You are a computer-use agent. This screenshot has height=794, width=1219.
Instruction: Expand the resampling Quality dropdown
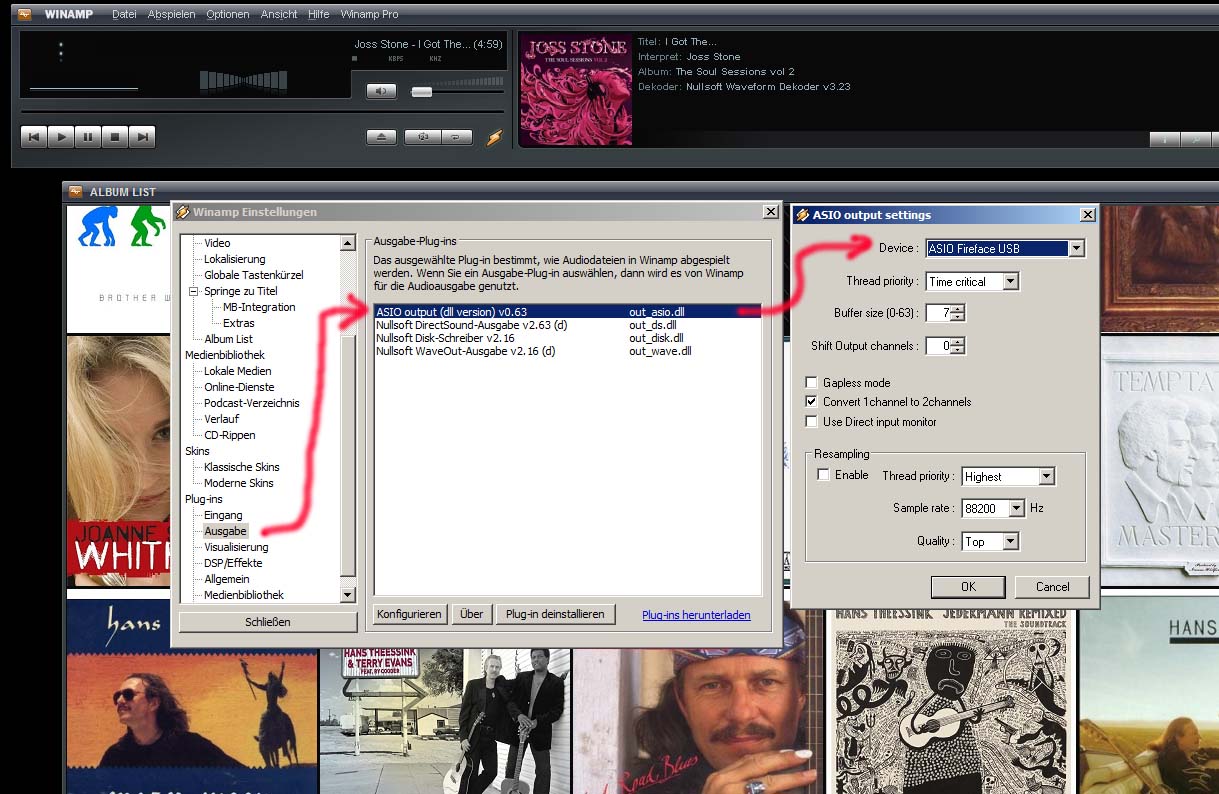(x=1010, y=541)
